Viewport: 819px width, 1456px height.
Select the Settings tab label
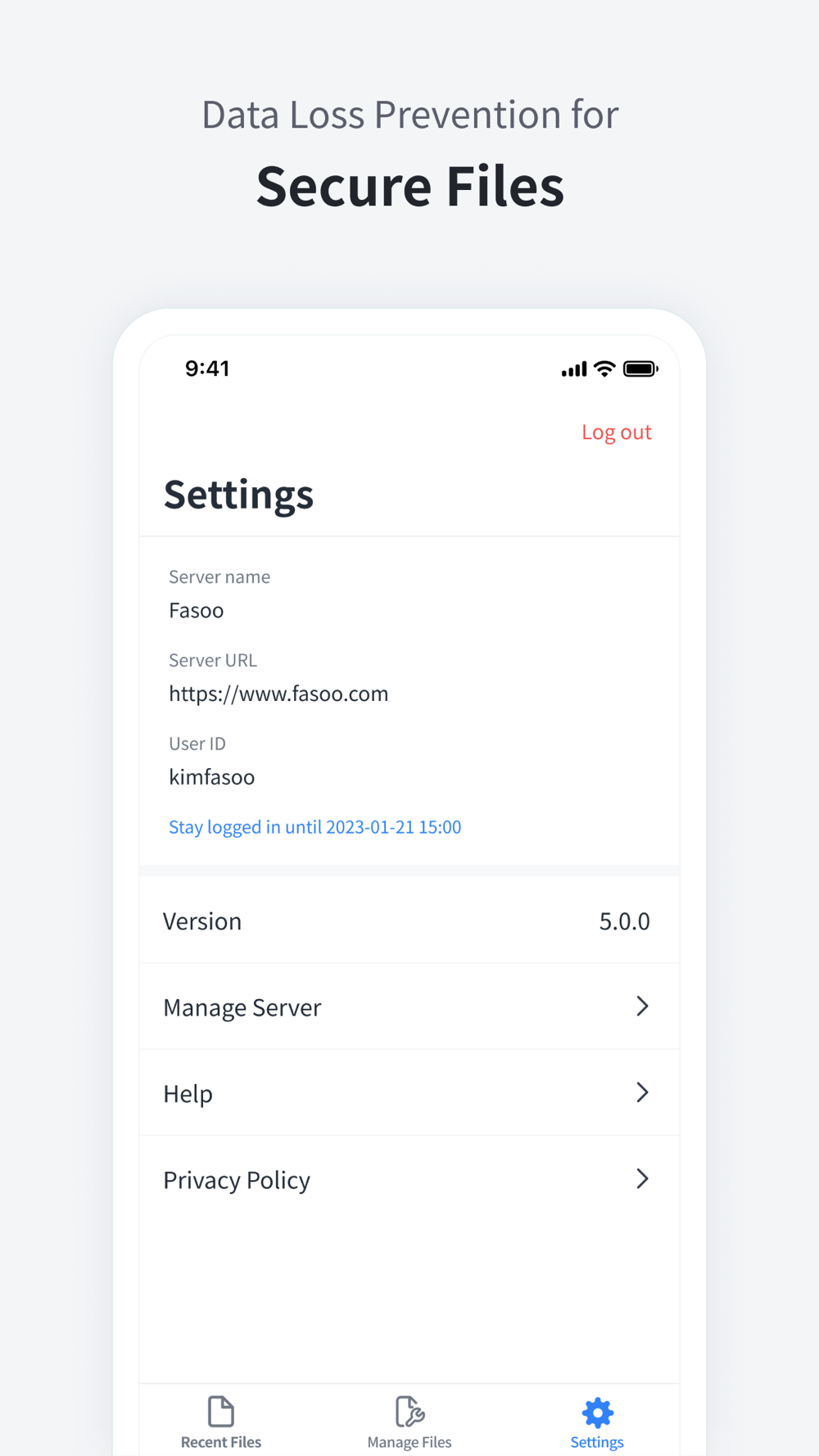tap(597, 1442)
